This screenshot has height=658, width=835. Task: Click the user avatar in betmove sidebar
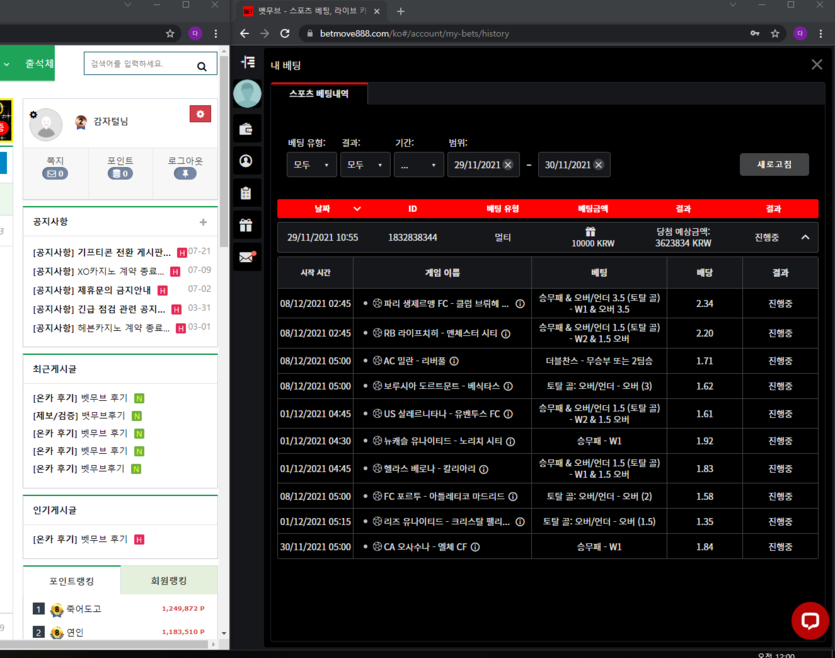pos(247,94)
